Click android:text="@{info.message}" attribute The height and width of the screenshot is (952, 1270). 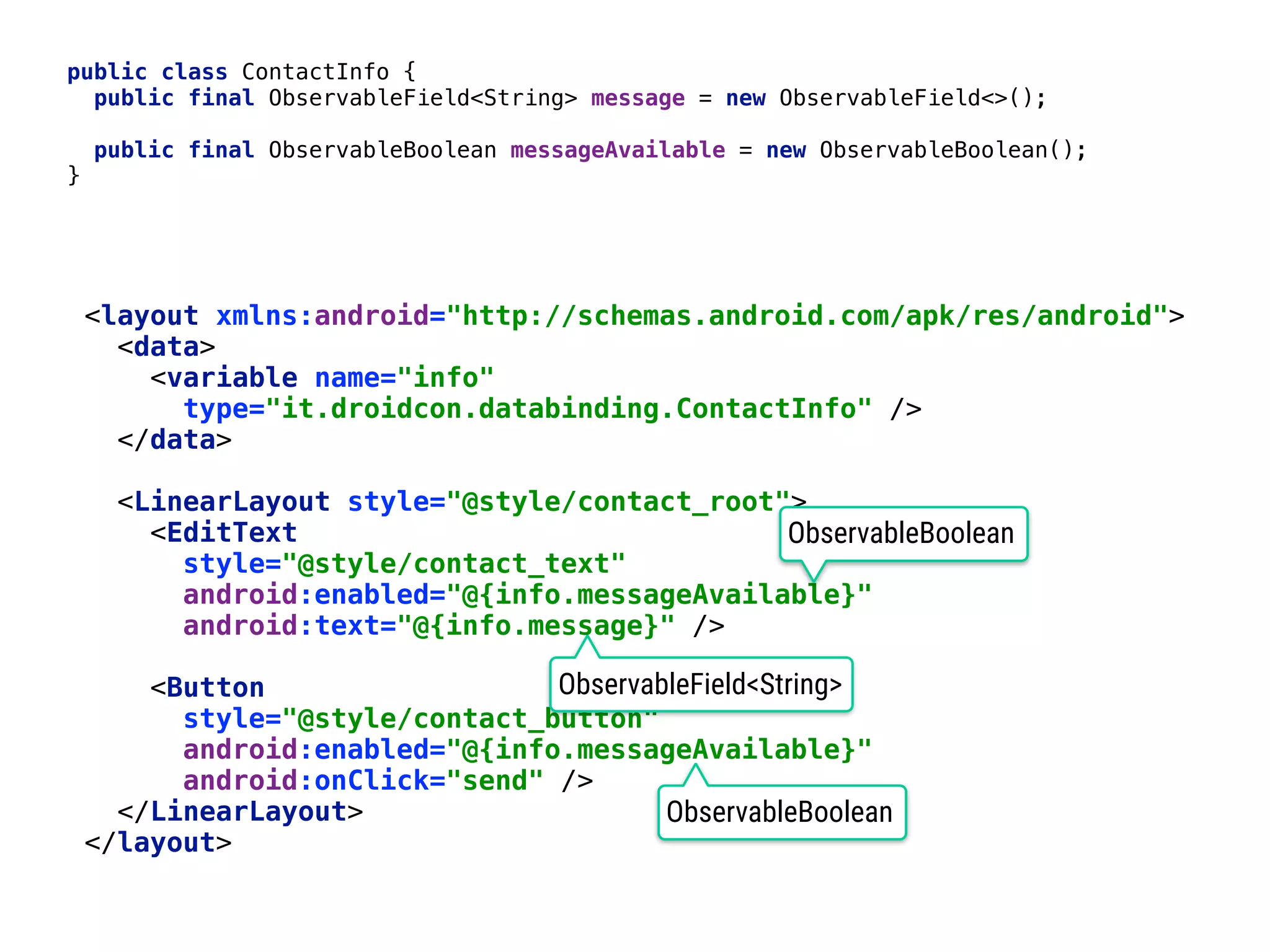[428, 625]
